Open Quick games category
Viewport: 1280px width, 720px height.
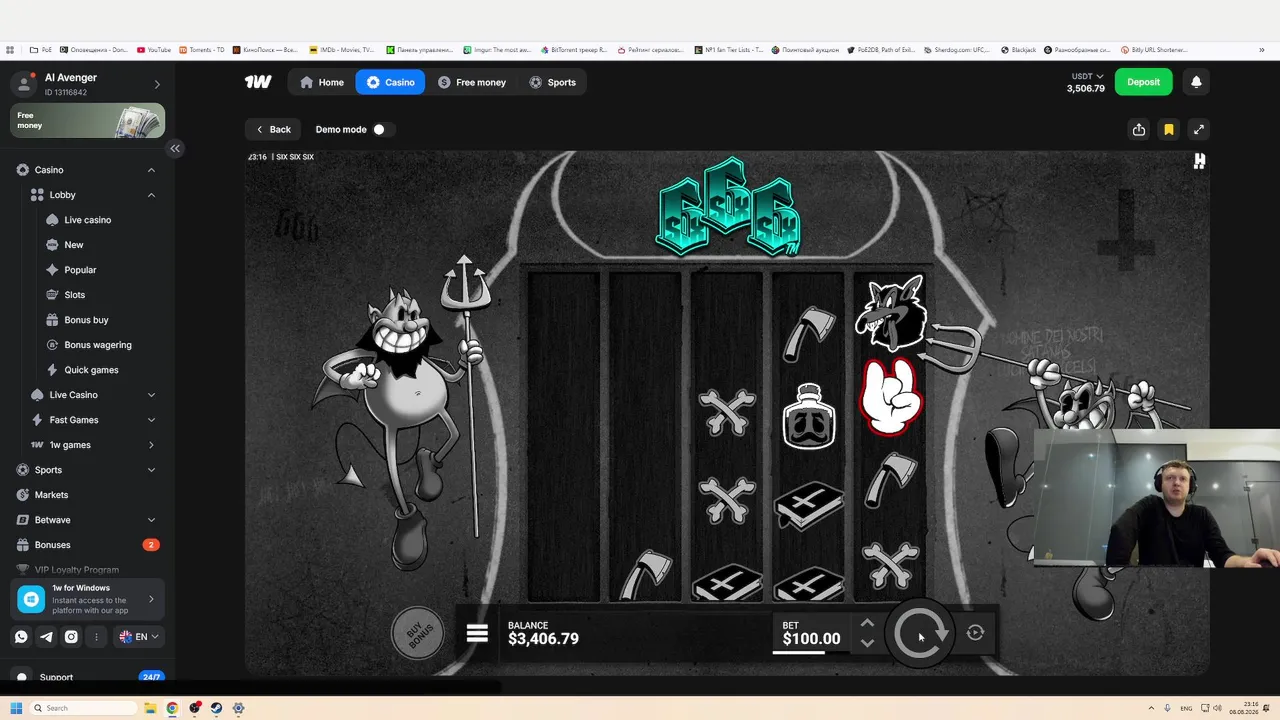coord(91,370)
